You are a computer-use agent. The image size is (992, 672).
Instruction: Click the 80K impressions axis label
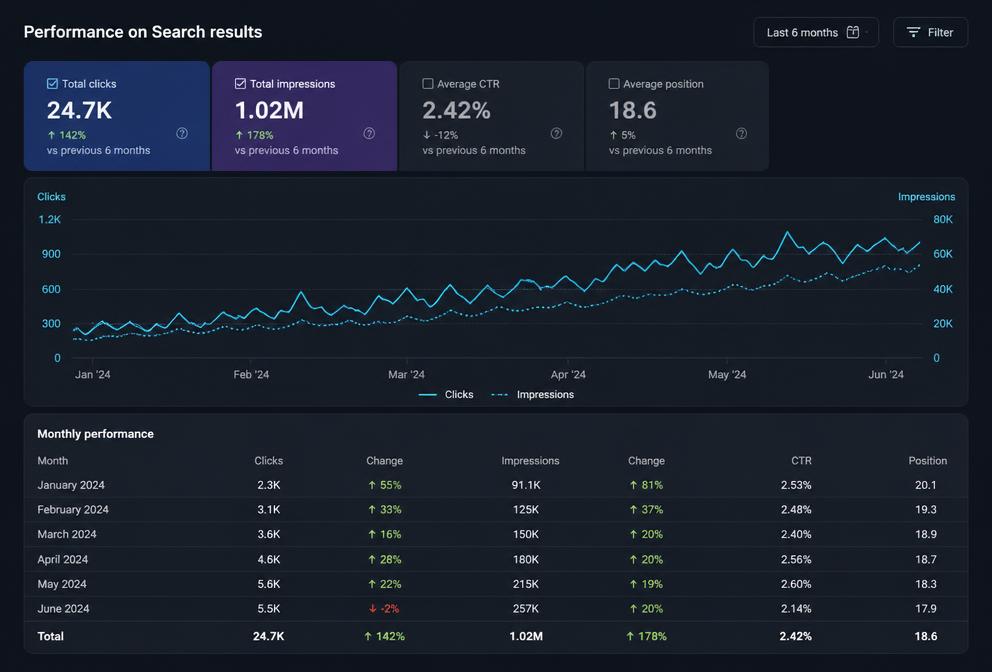pos(943,220)
